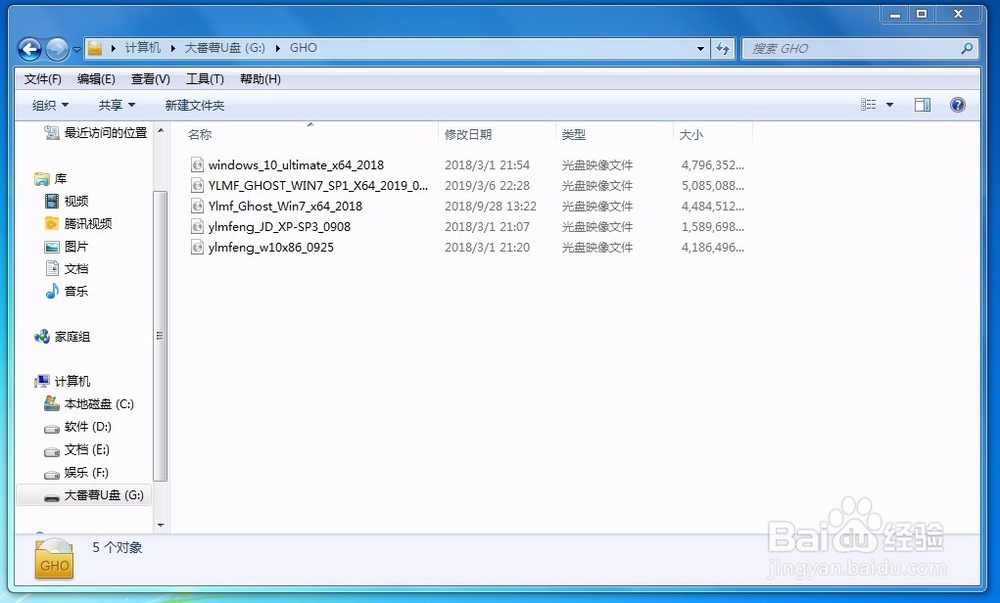Click size cell 1,589,698...
Viewport: 1000px width, 603px height.
coord(712,226)
